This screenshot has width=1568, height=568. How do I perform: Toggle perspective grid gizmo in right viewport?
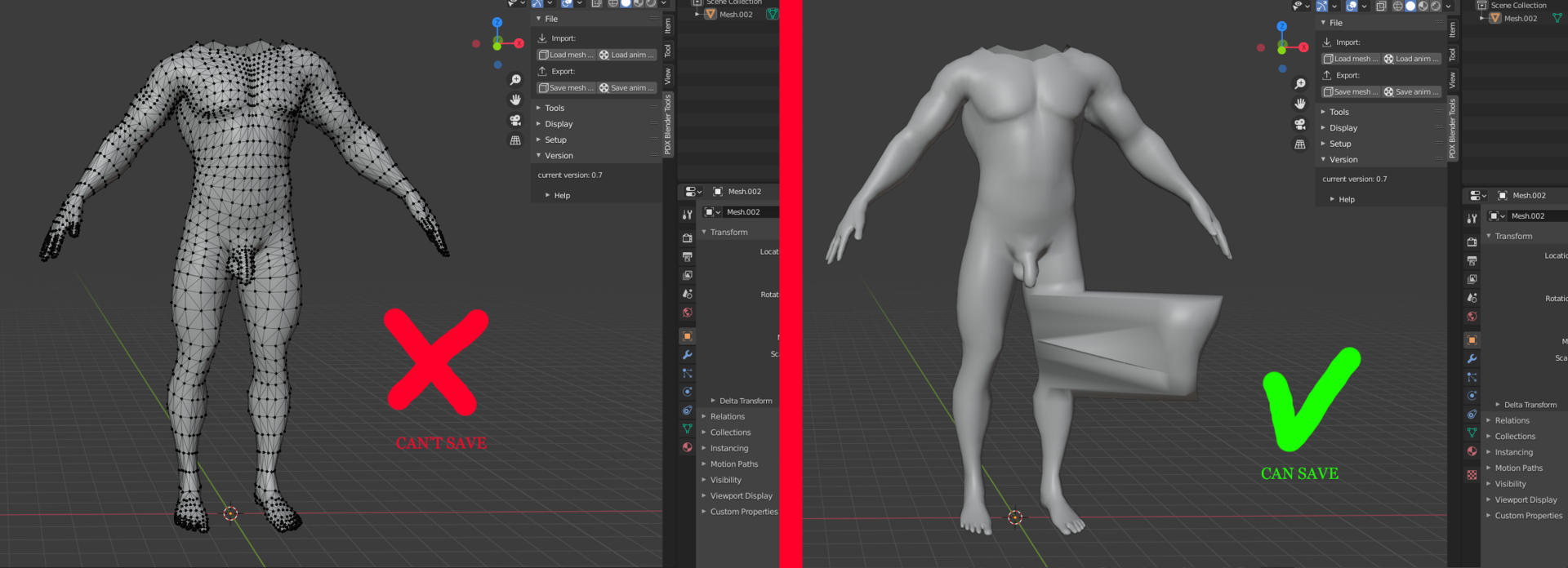click(1300, 144)
